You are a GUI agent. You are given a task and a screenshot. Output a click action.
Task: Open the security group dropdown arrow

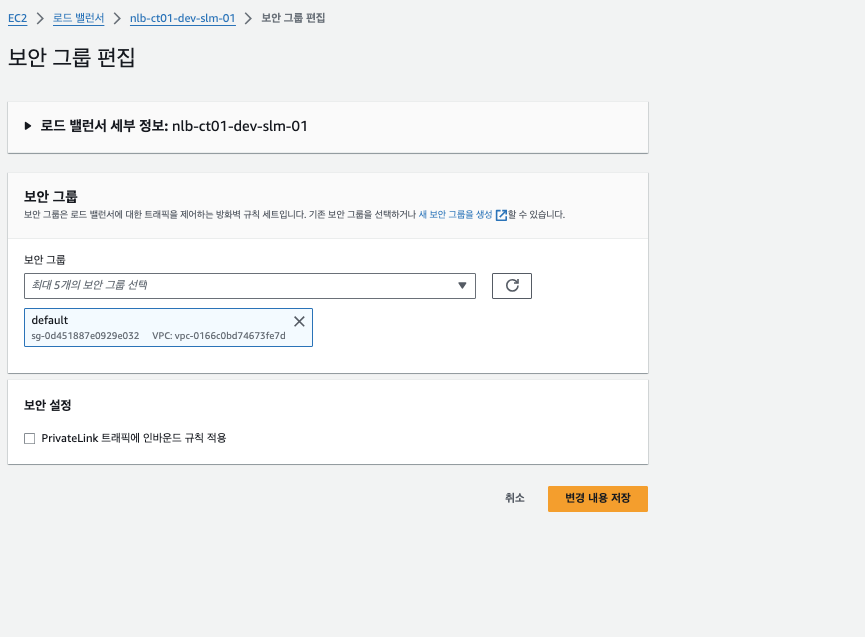(462, 286)
